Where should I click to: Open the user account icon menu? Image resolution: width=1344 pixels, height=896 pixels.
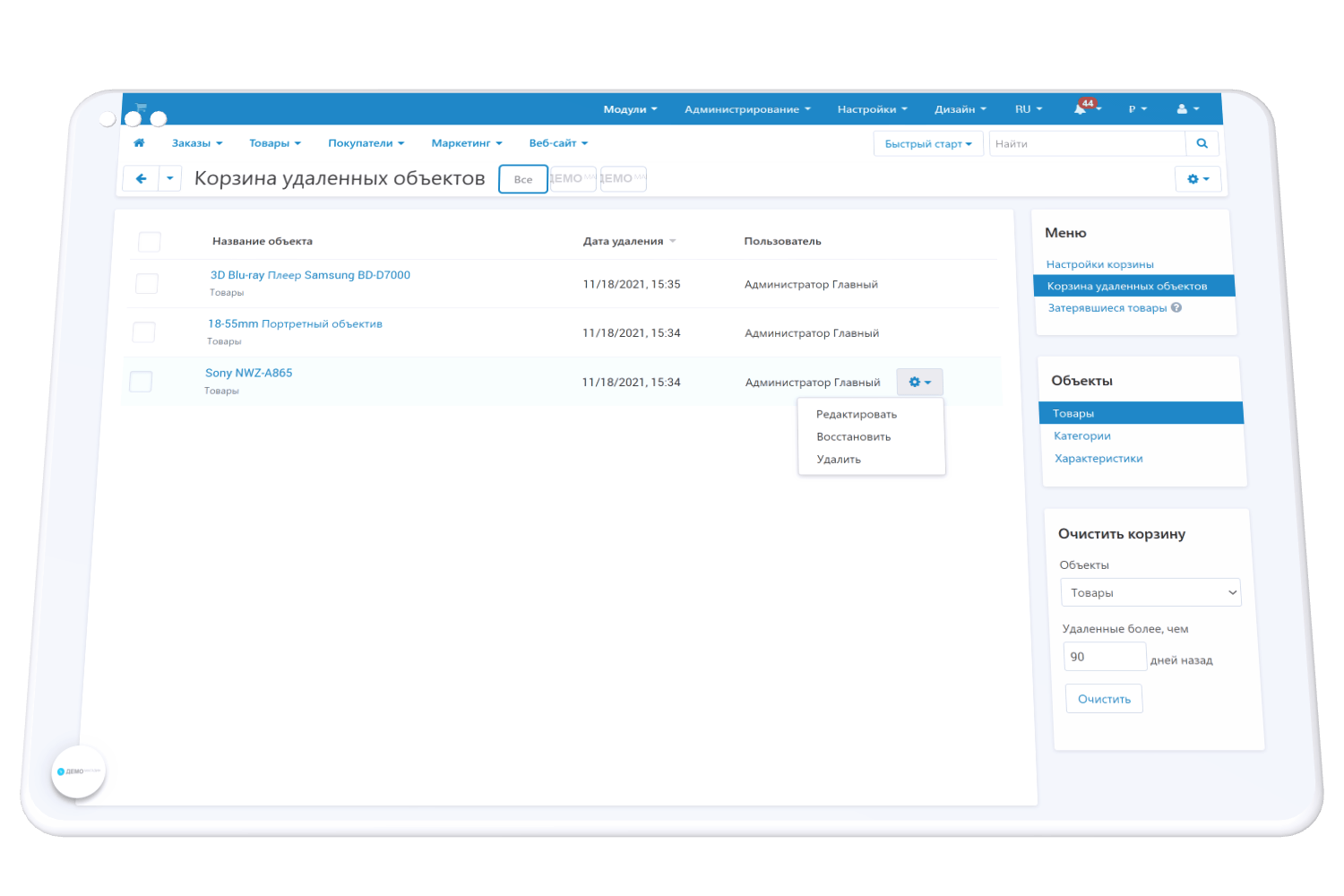[x=1188, y=109]
